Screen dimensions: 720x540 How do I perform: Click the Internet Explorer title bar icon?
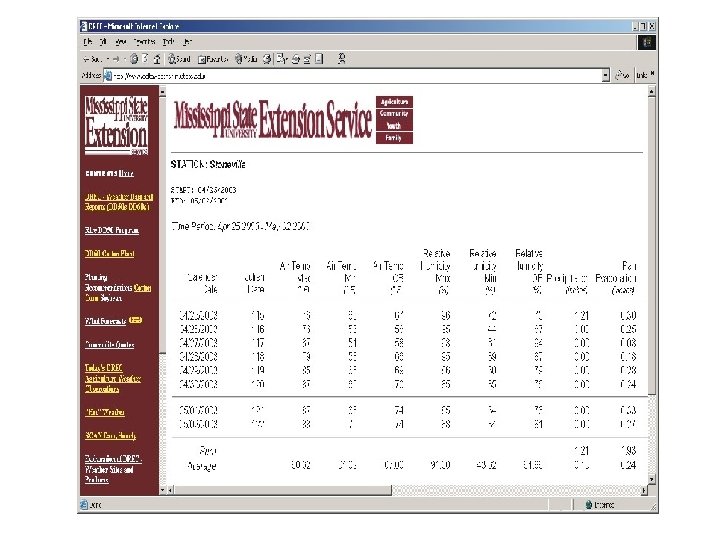click(84, 26)
